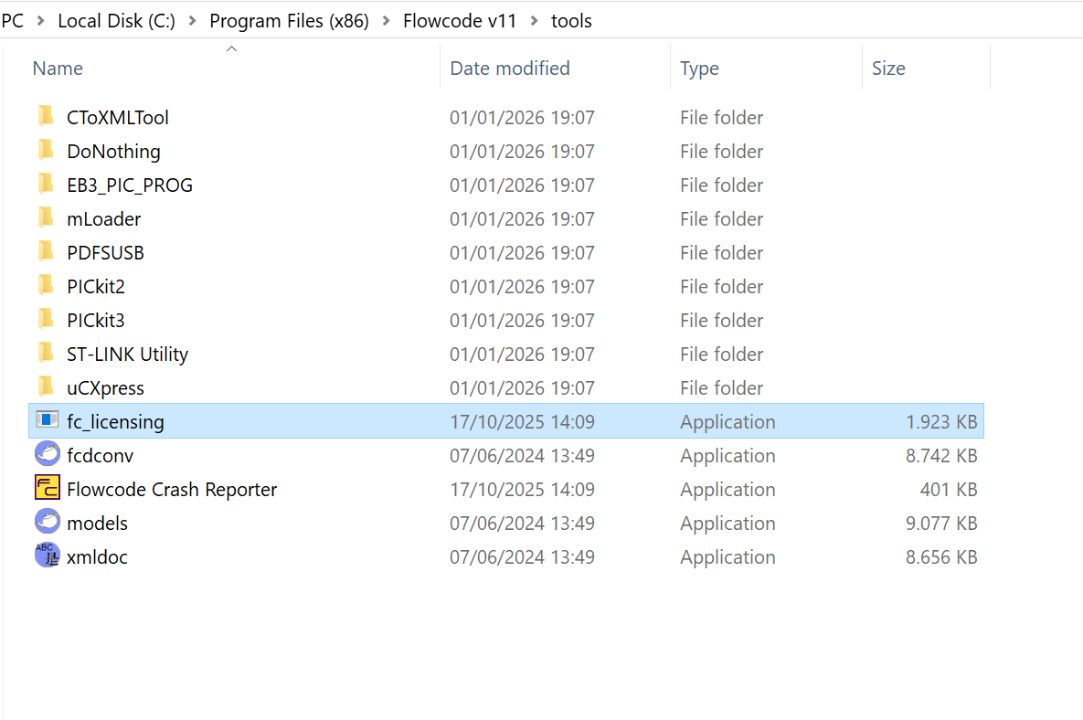Select the ST-LINK Utility folder icon

(x=46, y=354)
